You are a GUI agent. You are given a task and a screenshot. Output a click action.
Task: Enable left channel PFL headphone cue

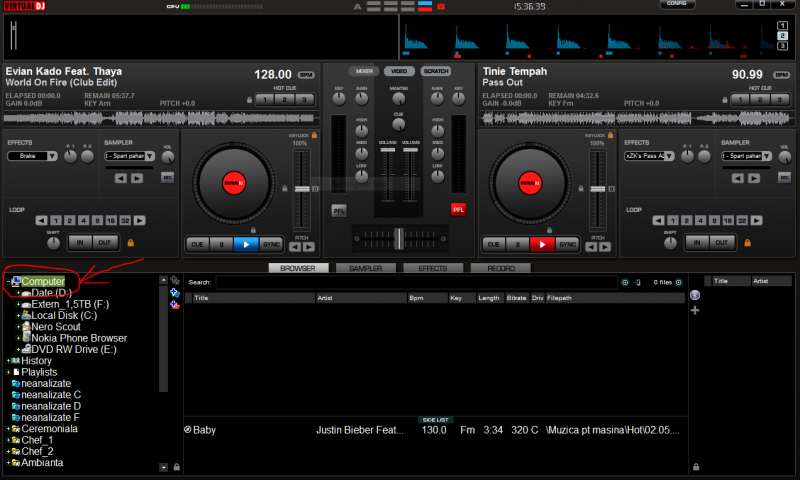point(339,210)
